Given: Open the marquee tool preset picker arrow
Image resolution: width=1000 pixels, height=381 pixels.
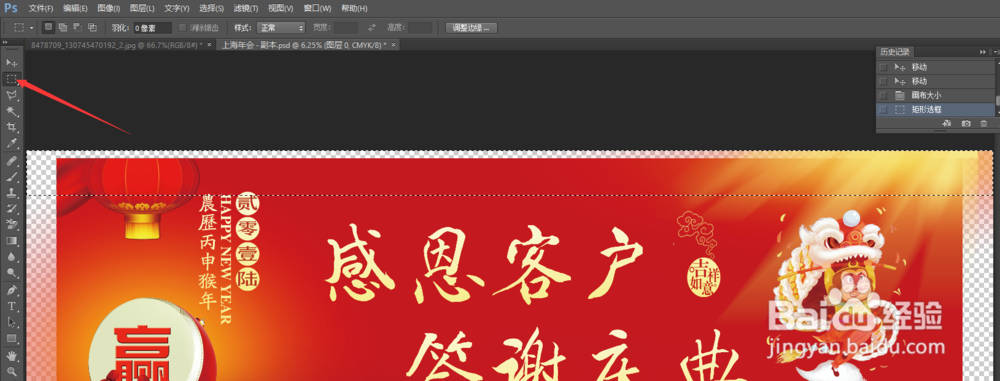Looking at the screenshot, I should (x=31, y=28).
